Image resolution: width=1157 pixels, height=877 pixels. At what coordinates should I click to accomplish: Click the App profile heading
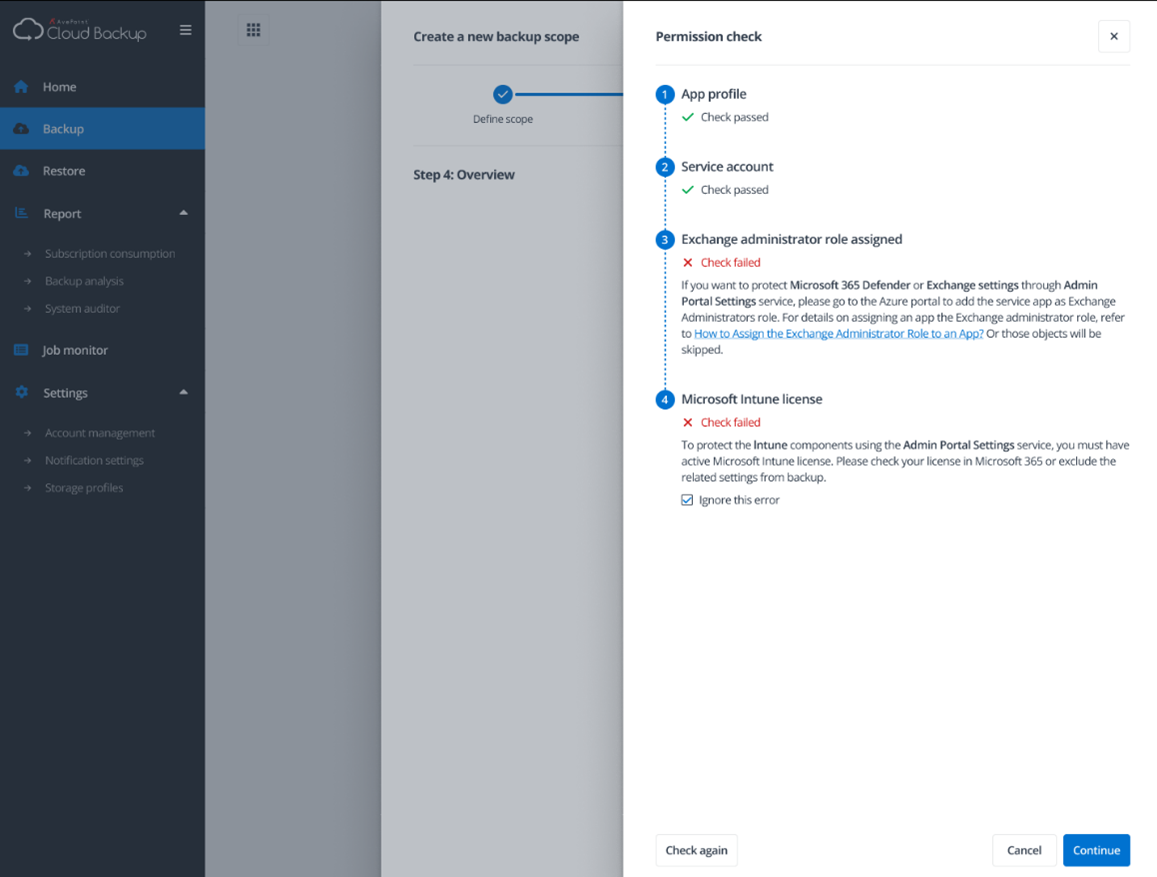(714, 94)
